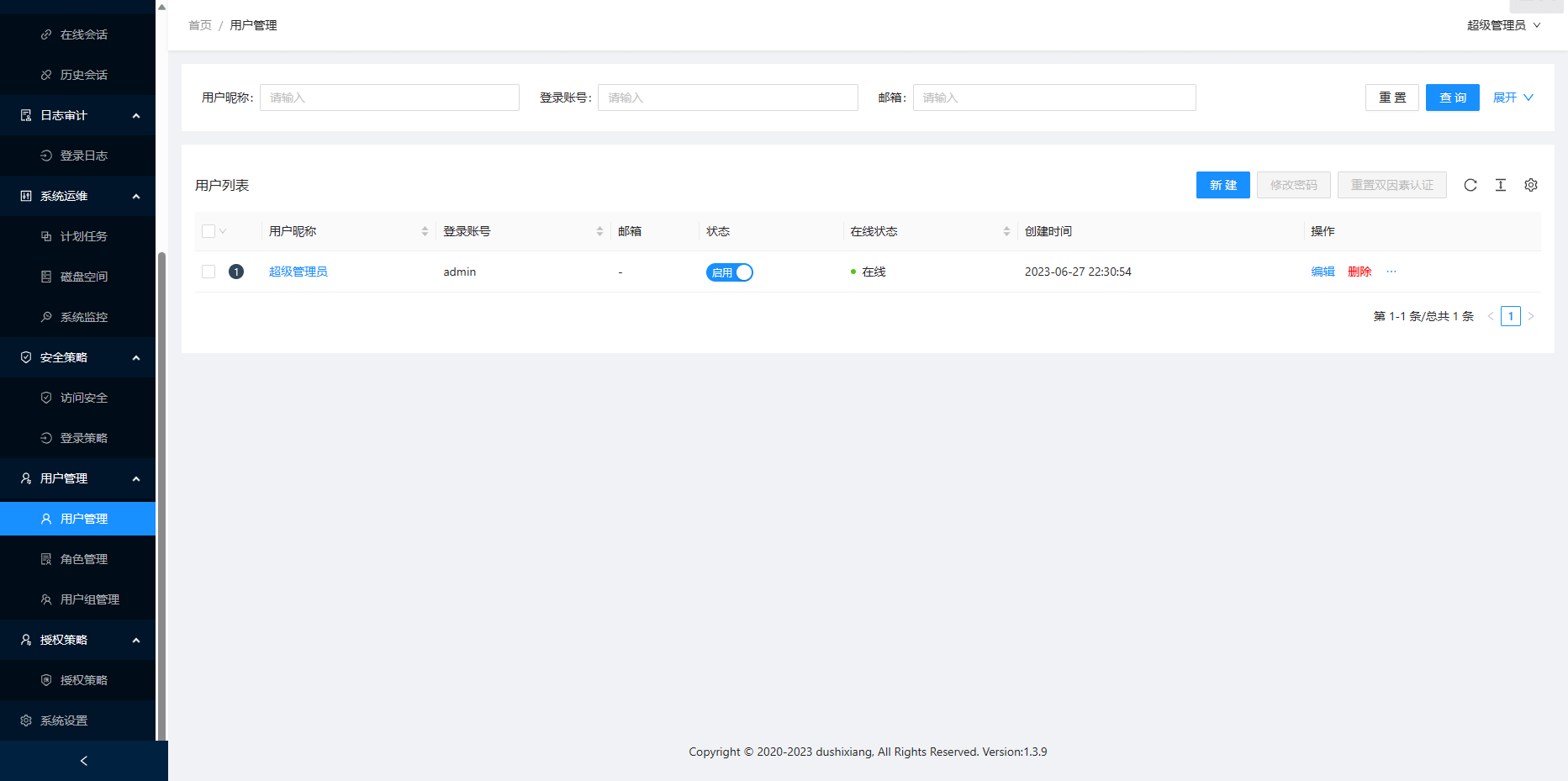Open column settings gear icon
Viewport: 1568px width, 781px height.
pyautogui.click(x=1530, y=185)
